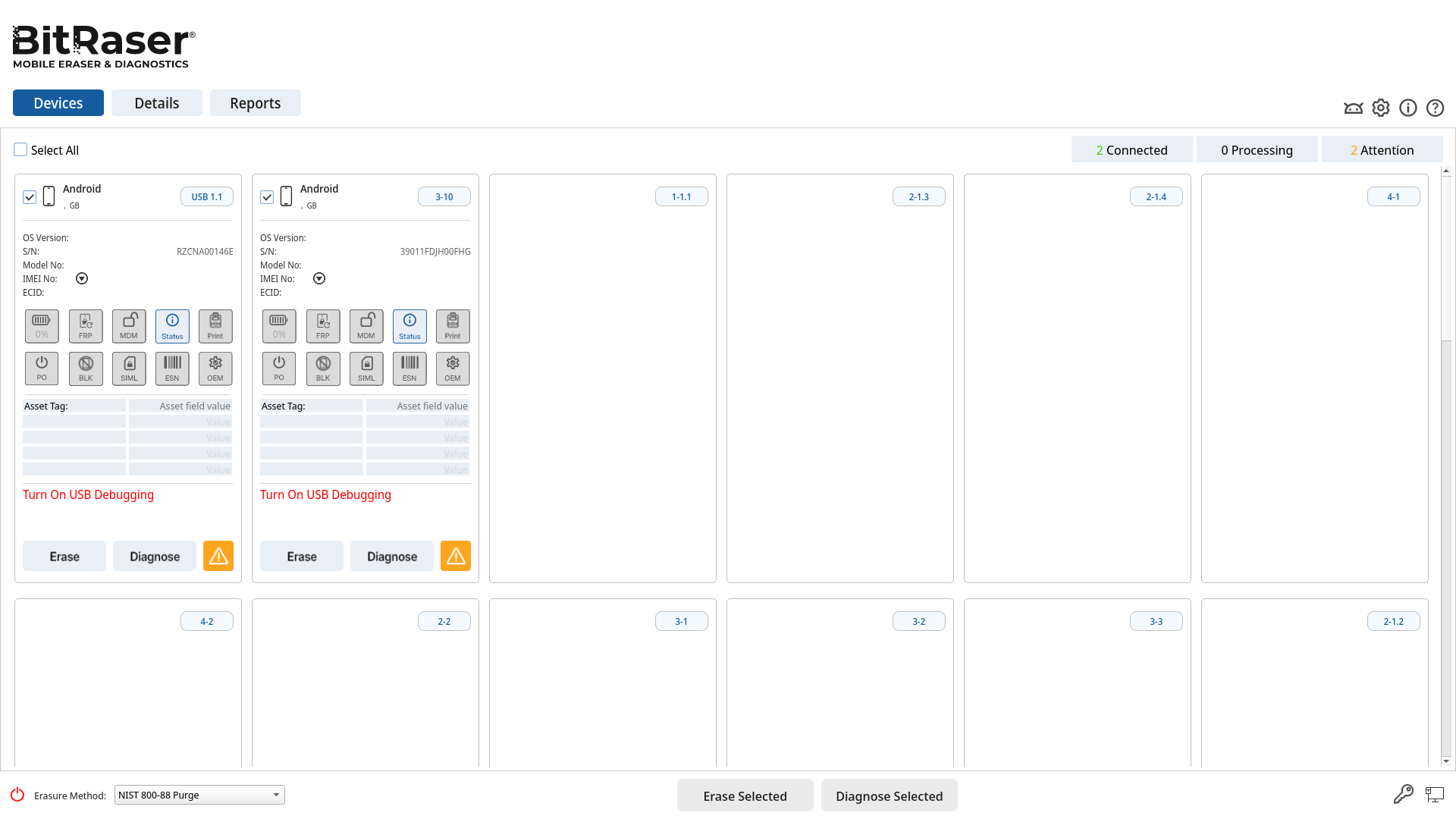Click the license key icon at bottom right
Image resolution: width=1456 pixels, height=819 pixels.
pos(1404,794)
